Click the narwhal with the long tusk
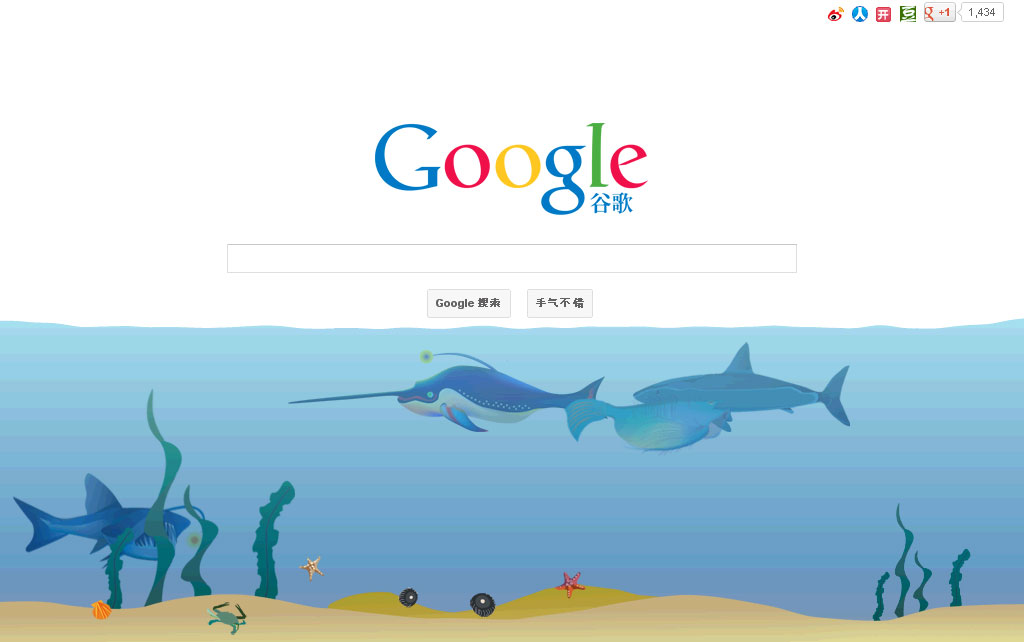Image resolution: width=1024 pixels, height=642 pixels. pos(451,395)
